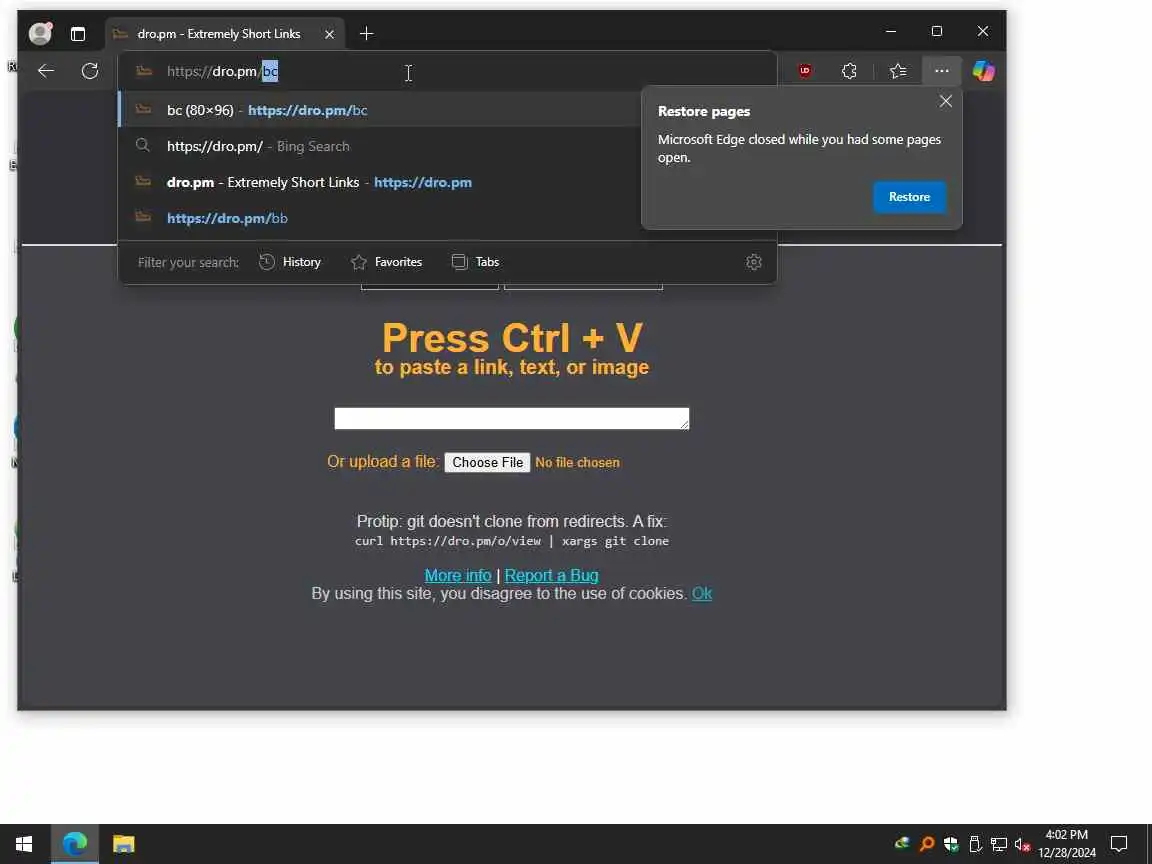Image resolution: width=1152 pixels, height=864 pixels.
Task: Click the USB safely remove tray icon
Action: pyautogui.click(x=975, y=844)
